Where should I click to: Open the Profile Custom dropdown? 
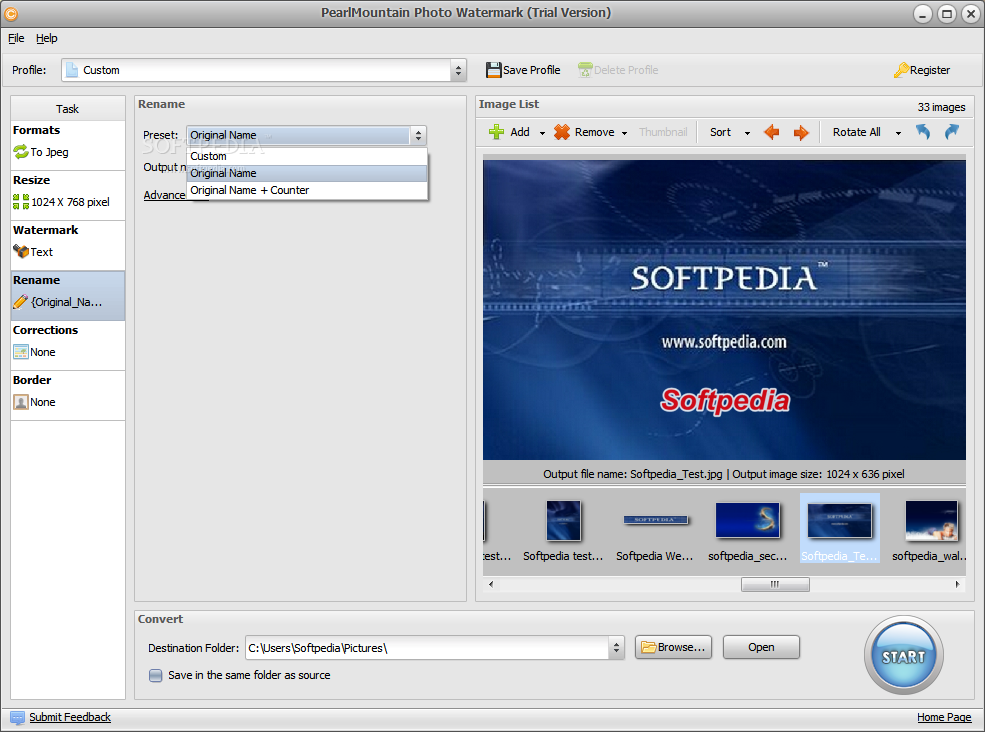pos(458,70)
